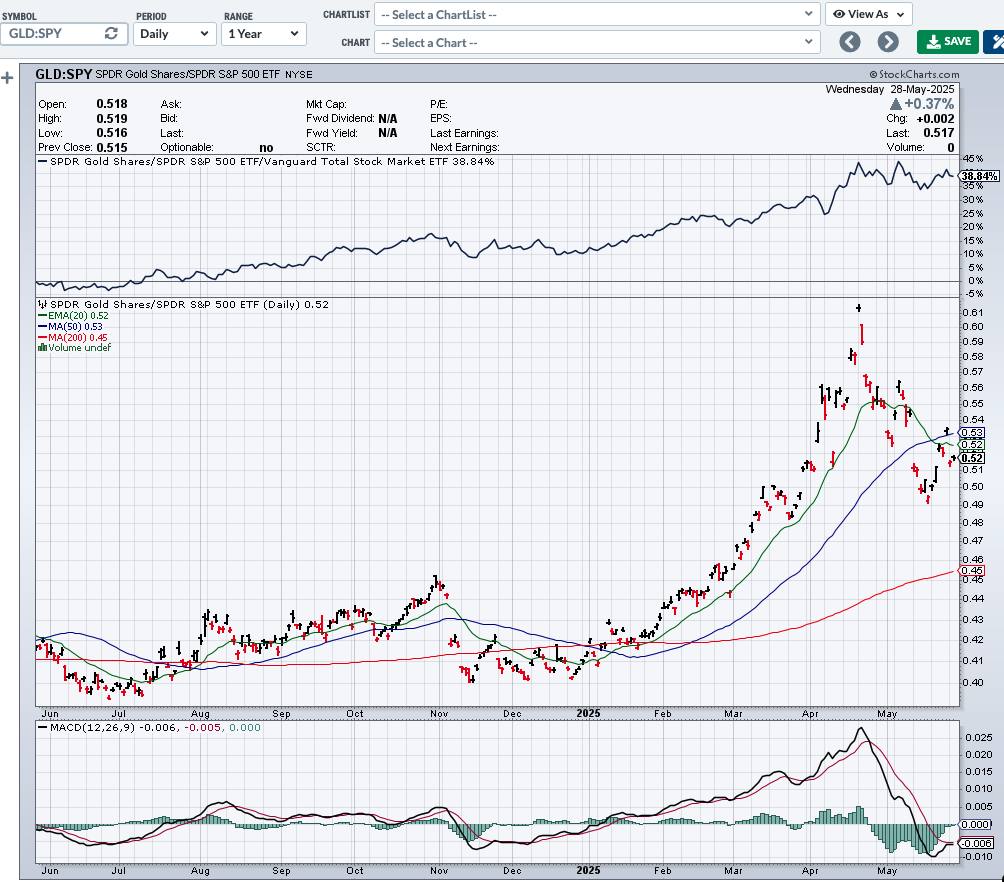Click the EMA(20) 0.52 legend entry
The width and height of the screenshot is (1004, 882).
pos(73,315)
